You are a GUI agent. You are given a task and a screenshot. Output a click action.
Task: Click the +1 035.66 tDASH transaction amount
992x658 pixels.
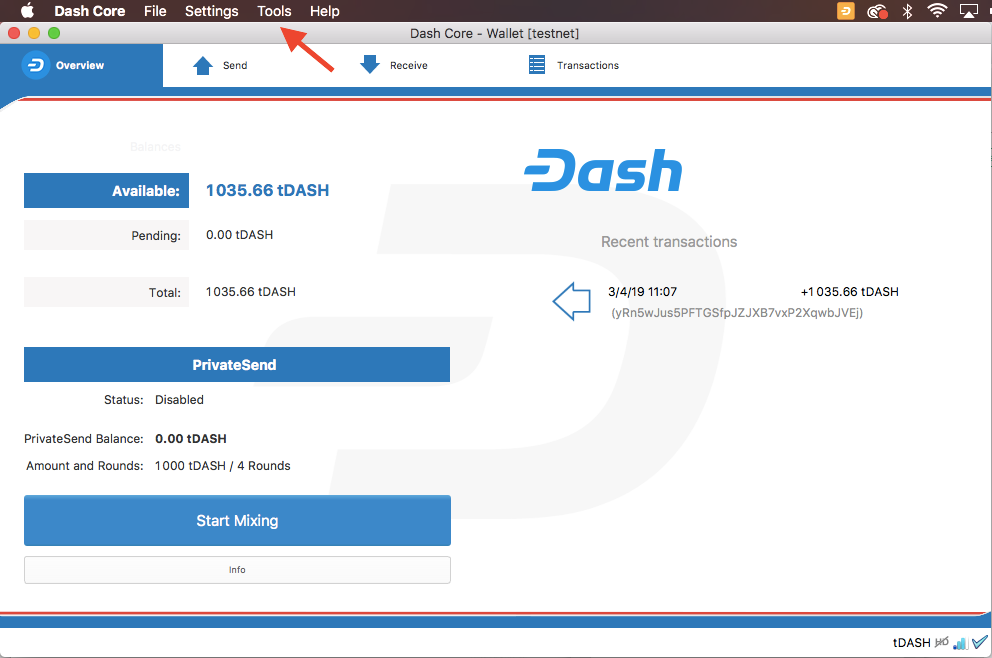[850, 292]
